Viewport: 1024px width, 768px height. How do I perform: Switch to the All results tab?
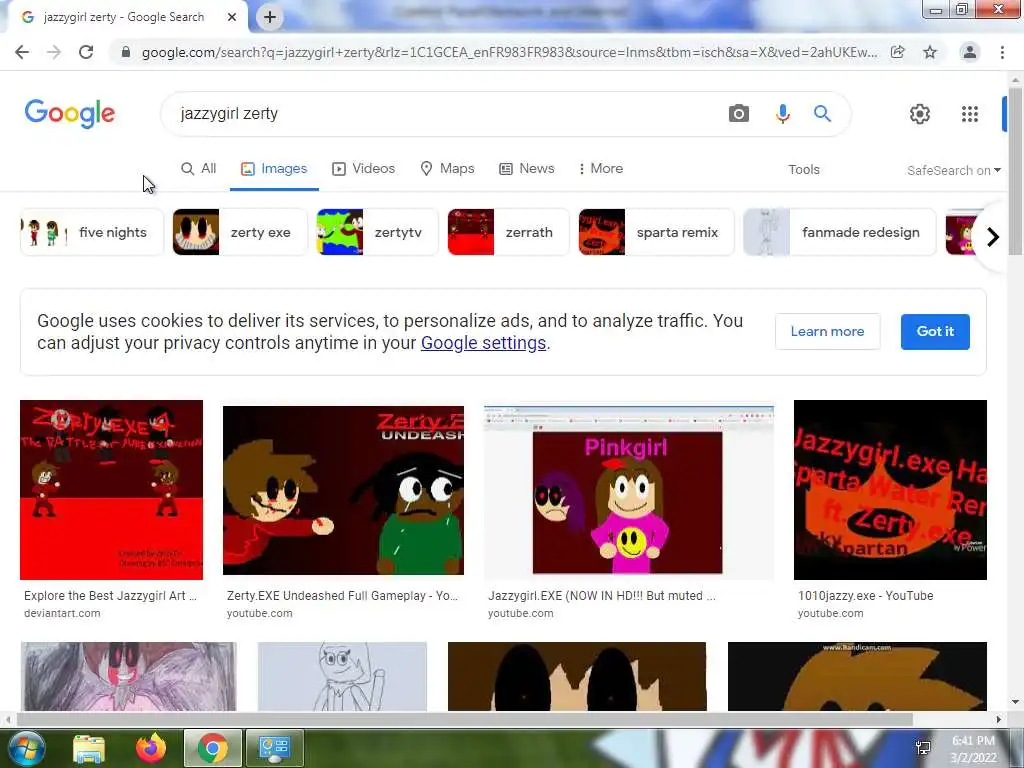pos(199,168)
